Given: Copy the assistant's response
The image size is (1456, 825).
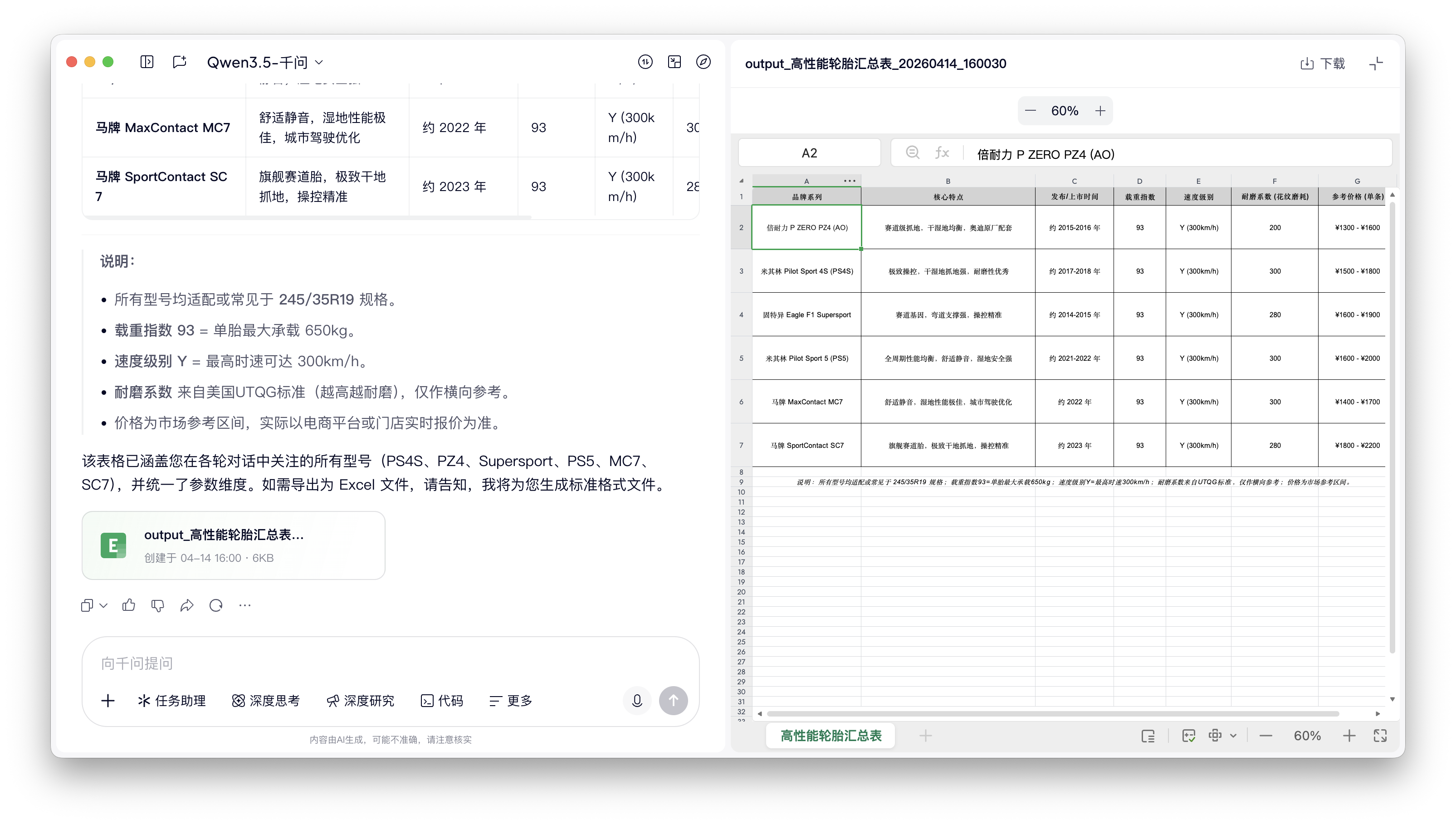Looking at the screenshot, I should 87,605.
